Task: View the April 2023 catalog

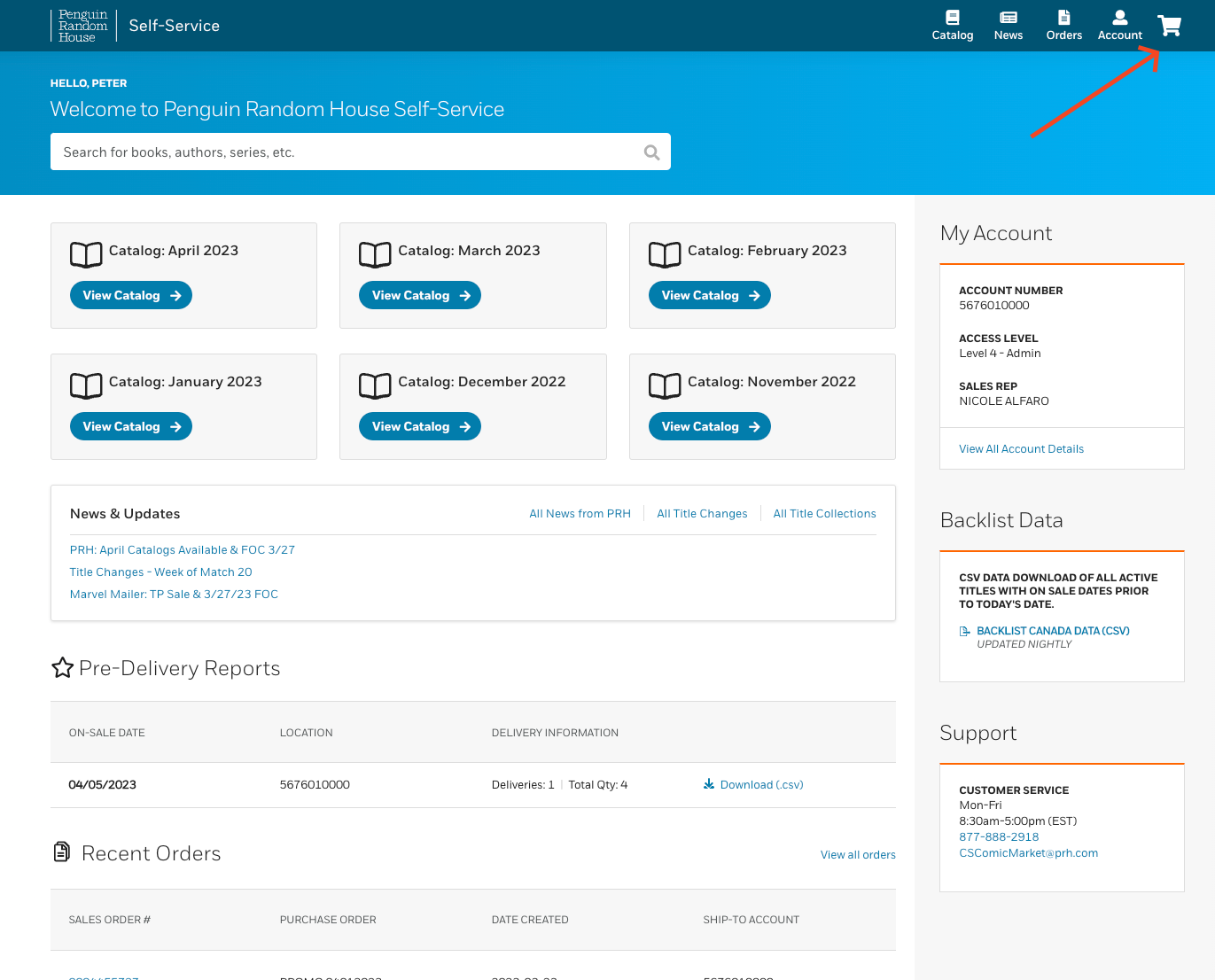Action: coord(131,296)
